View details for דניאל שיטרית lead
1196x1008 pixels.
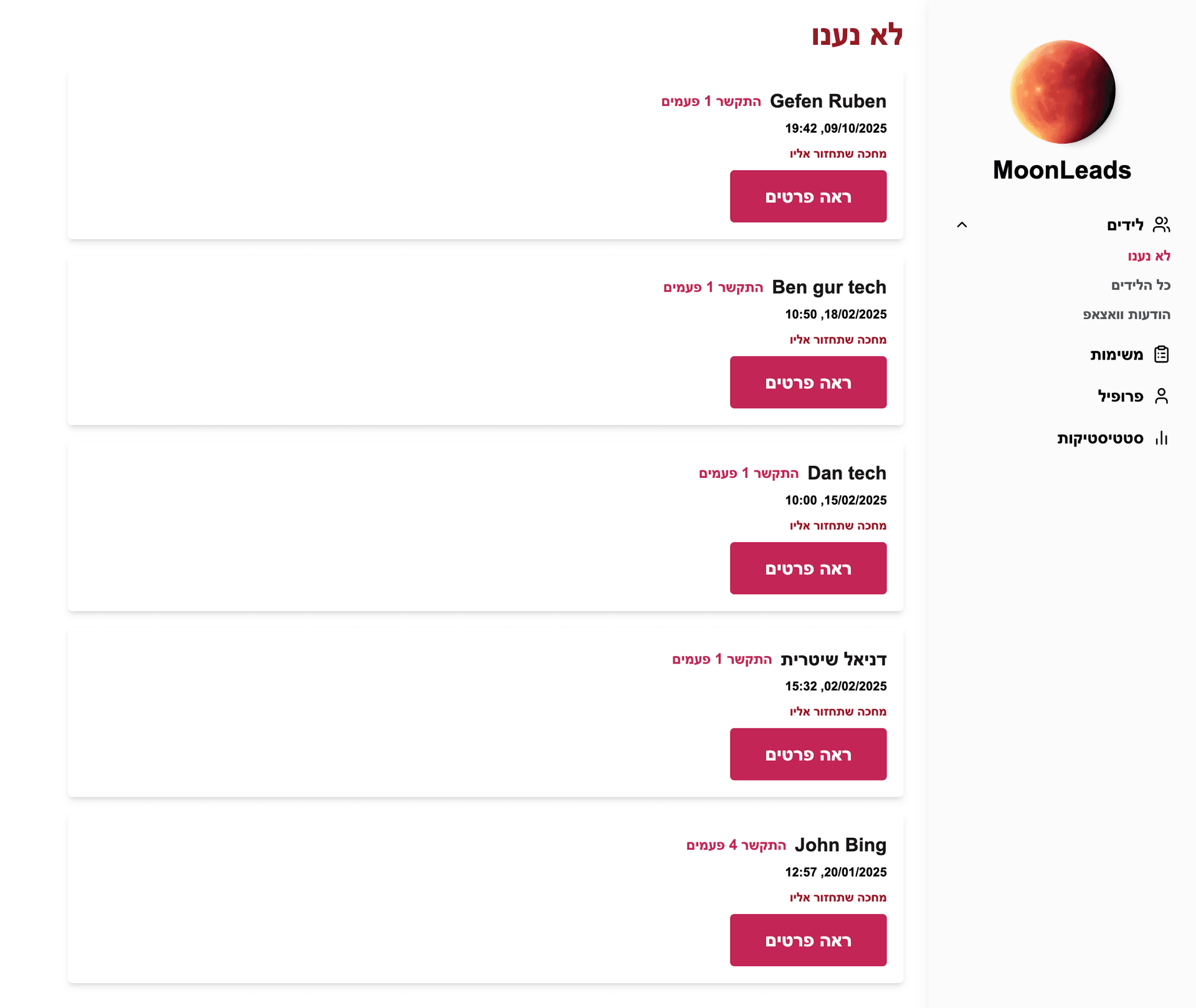point(808,754)
